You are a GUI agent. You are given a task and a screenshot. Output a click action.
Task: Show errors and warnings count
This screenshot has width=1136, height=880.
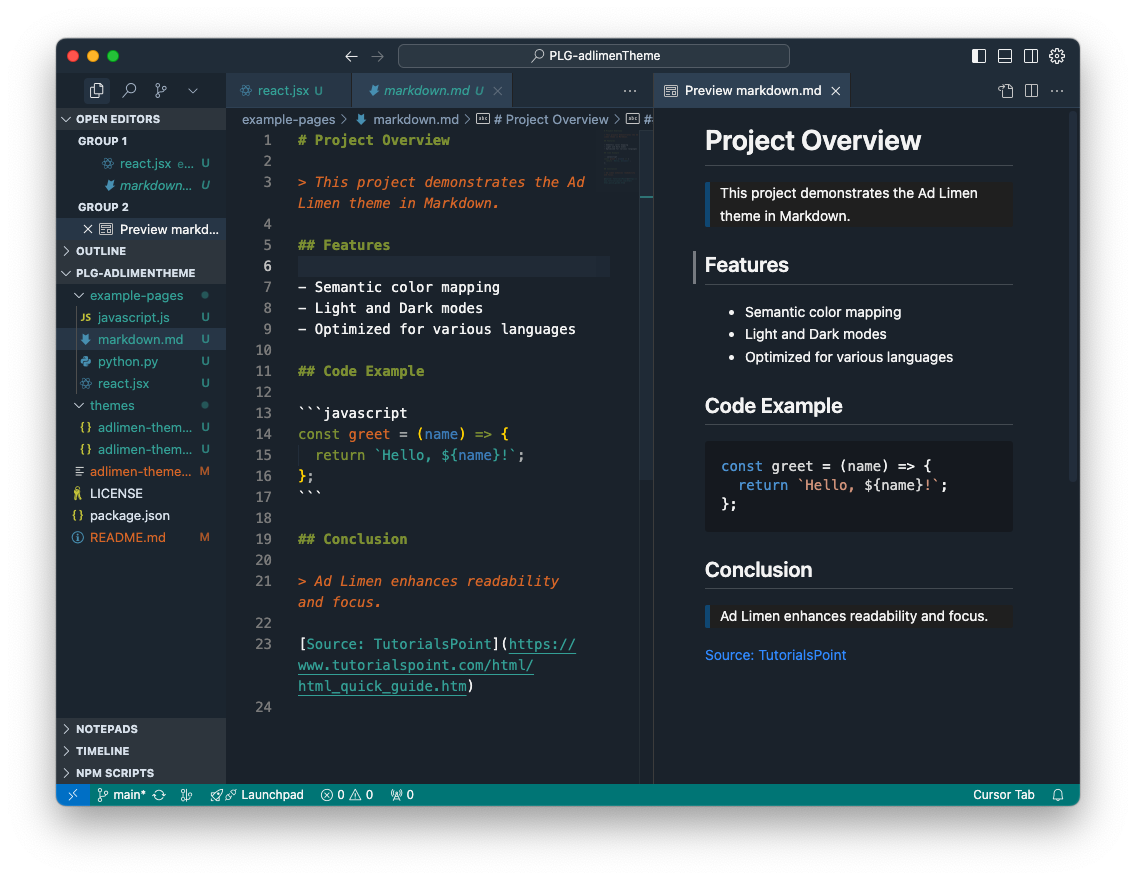[x=347, y=795]
